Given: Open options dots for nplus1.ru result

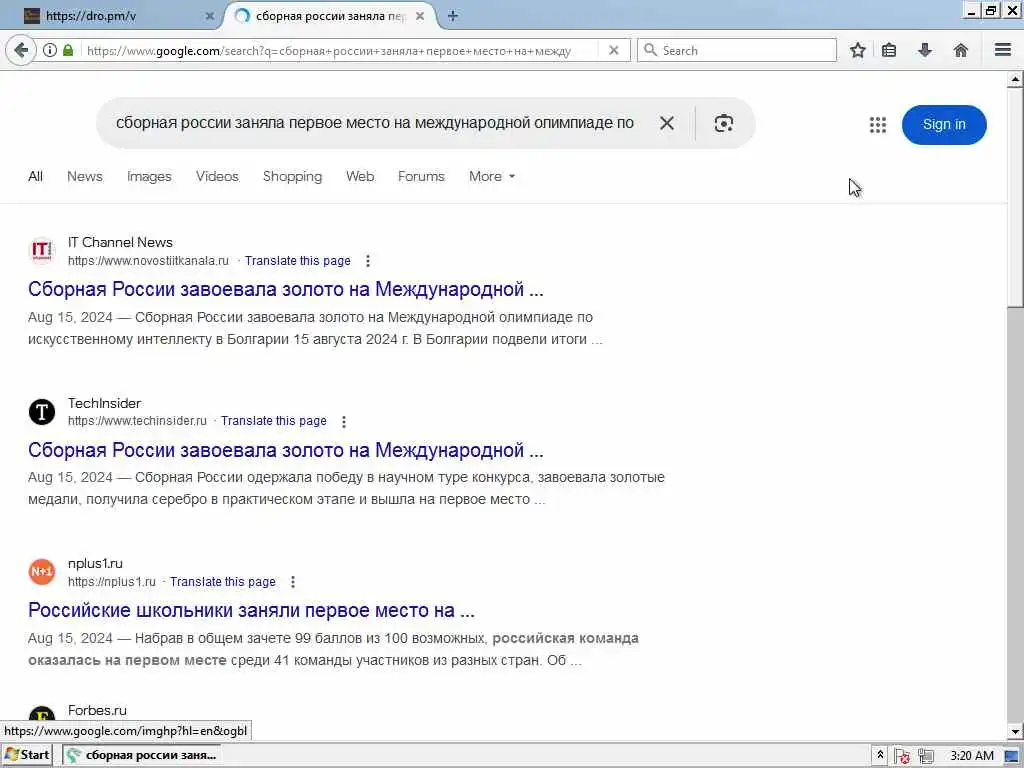Looking at the screenshot, I should [293, 582].
